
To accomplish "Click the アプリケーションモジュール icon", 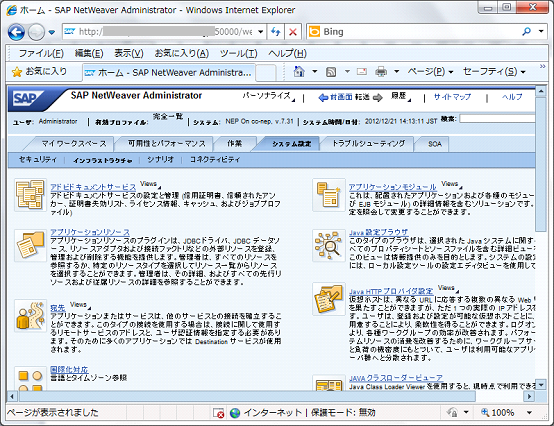I will click(329, 195).
